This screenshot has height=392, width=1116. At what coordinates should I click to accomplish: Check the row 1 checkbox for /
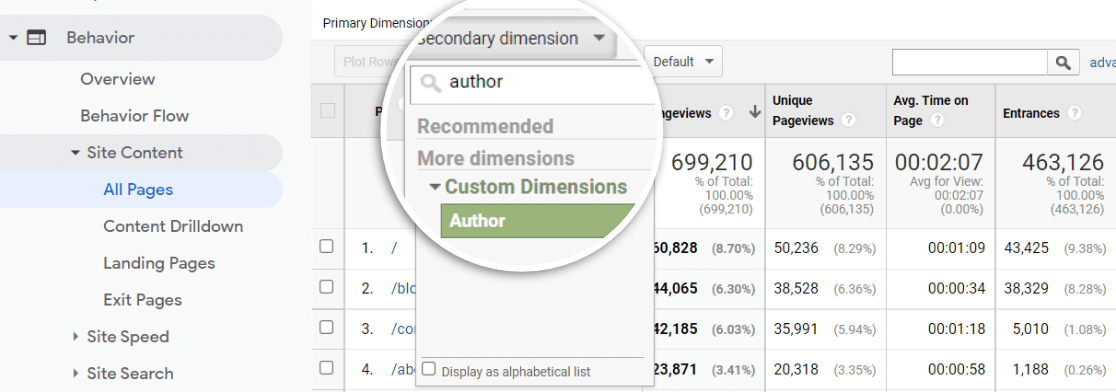[x=327, y=246]
